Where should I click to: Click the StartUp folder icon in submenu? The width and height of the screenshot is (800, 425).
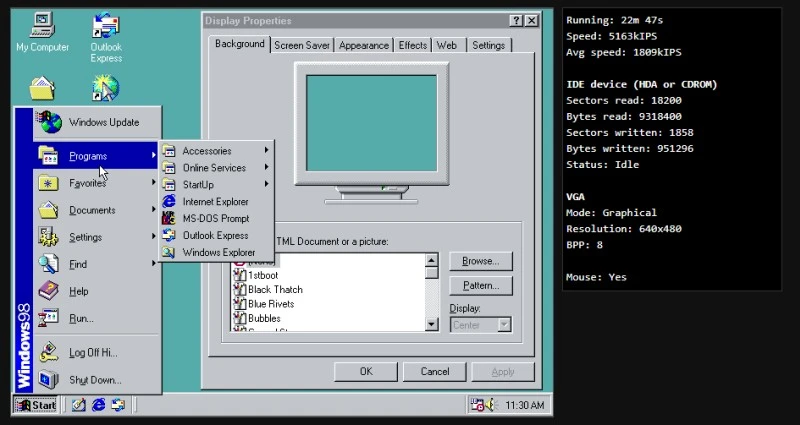coord(169,185)
